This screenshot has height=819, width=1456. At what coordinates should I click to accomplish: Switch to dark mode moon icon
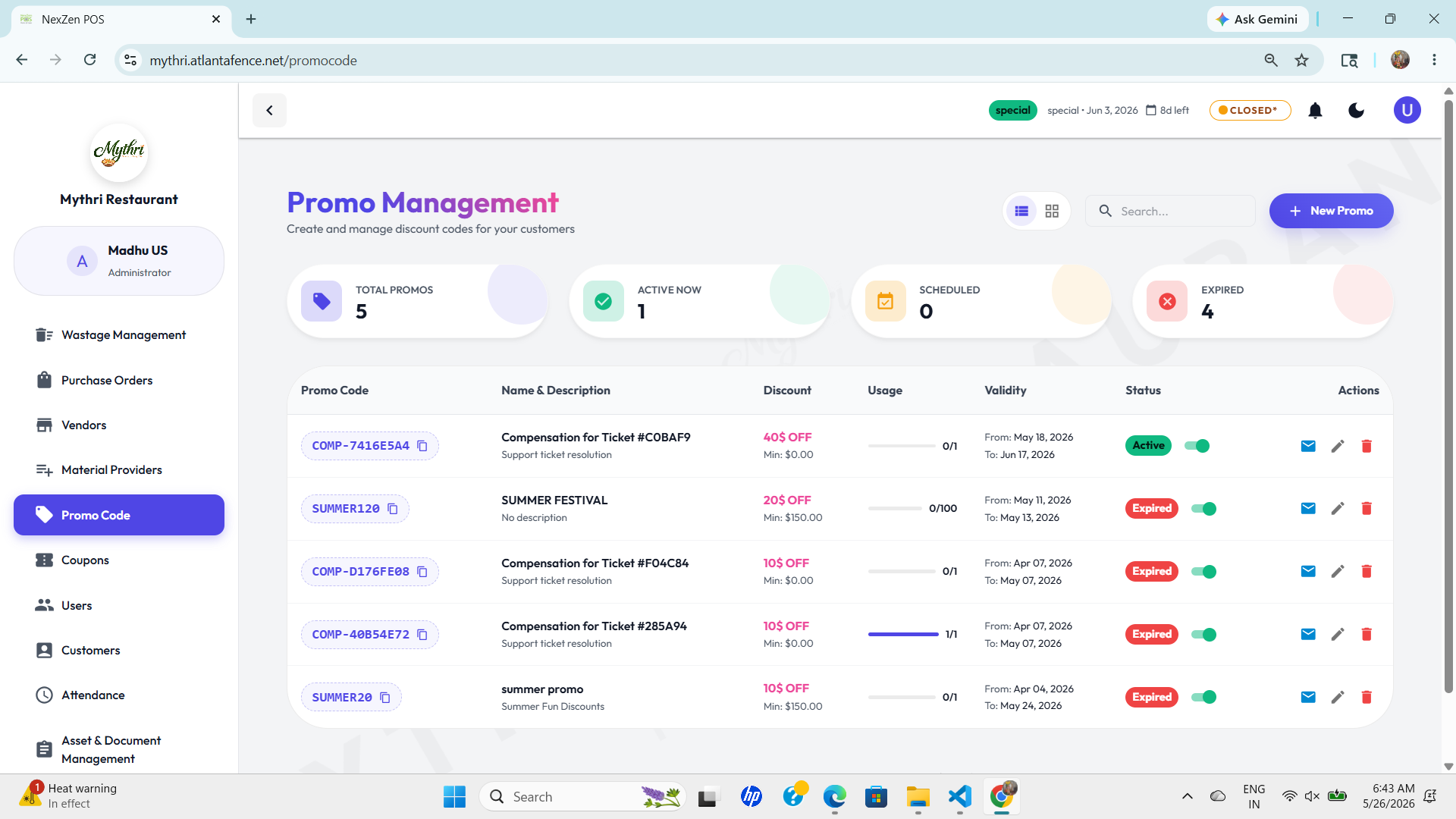pos(1357,111)
